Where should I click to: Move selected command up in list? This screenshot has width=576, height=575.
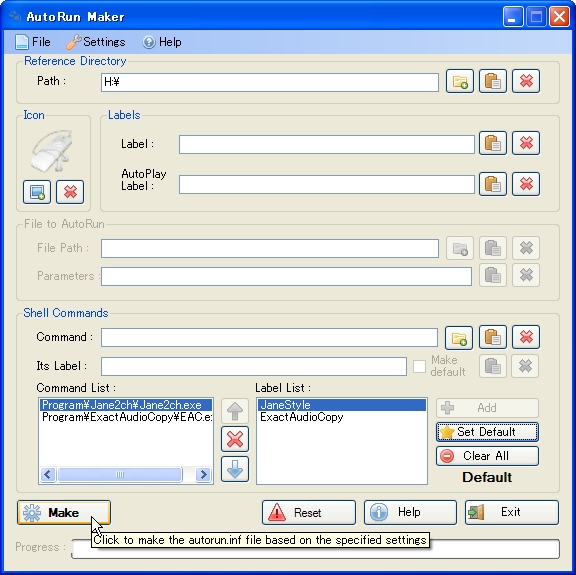pos(235,410)
